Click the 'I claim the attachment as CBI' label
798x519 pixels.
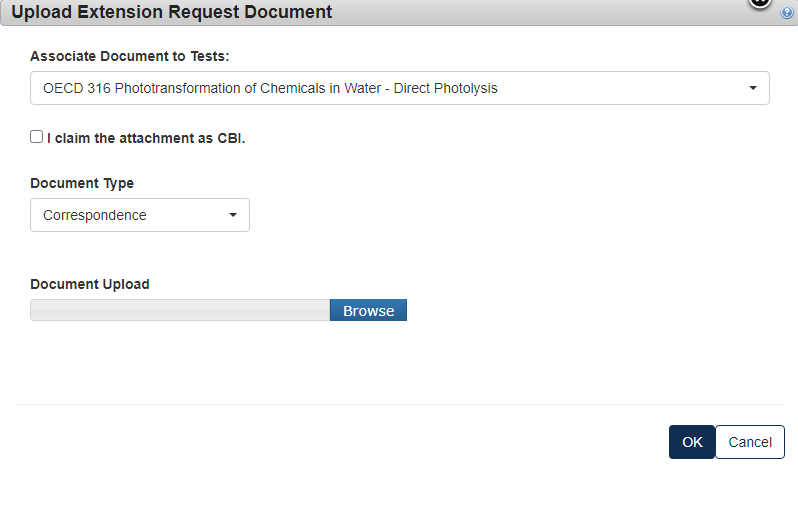[146, 138]
